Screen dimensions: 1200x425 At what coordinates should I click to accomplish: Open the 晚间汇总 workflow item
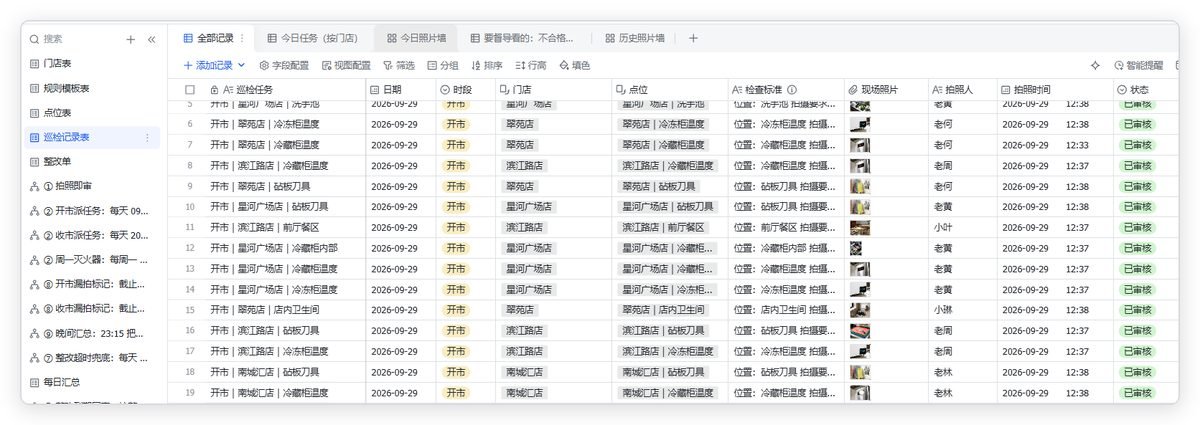point(90,333)
